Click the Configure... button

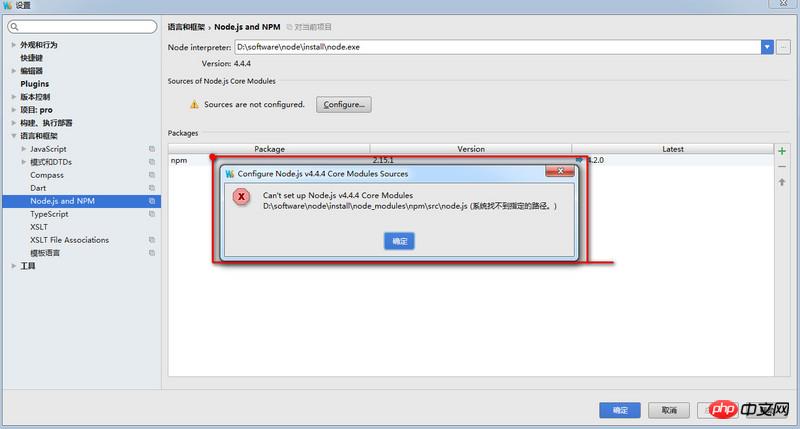tap(344, 105)
